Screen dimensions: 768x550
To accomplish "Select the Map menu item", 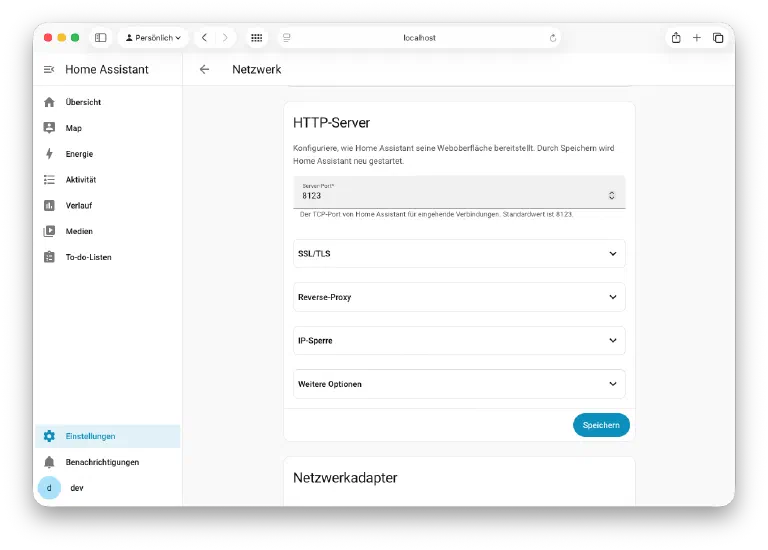I will coord(108,128).
